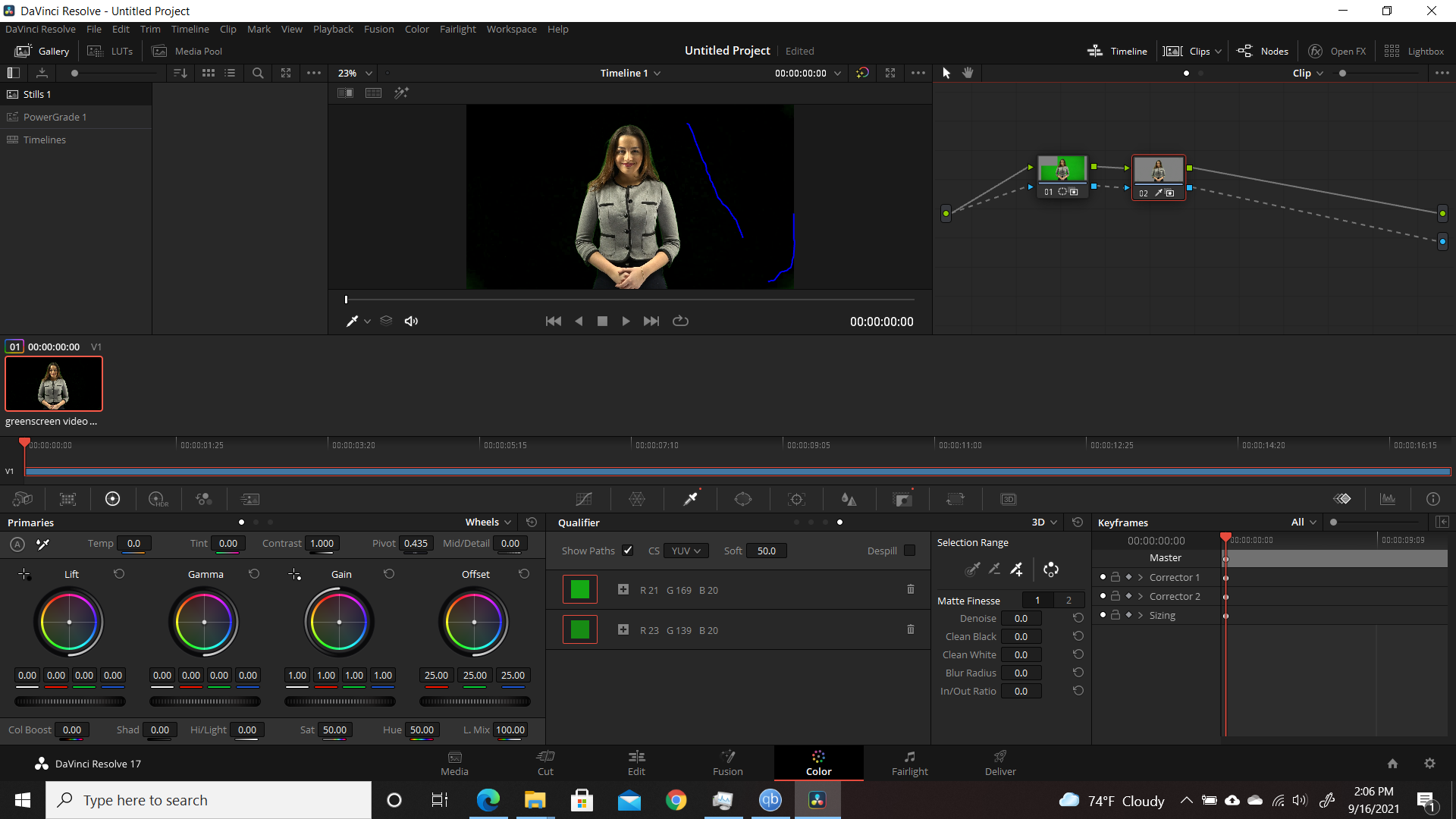Open the Sizing palette icon

[x=955, y=499]
